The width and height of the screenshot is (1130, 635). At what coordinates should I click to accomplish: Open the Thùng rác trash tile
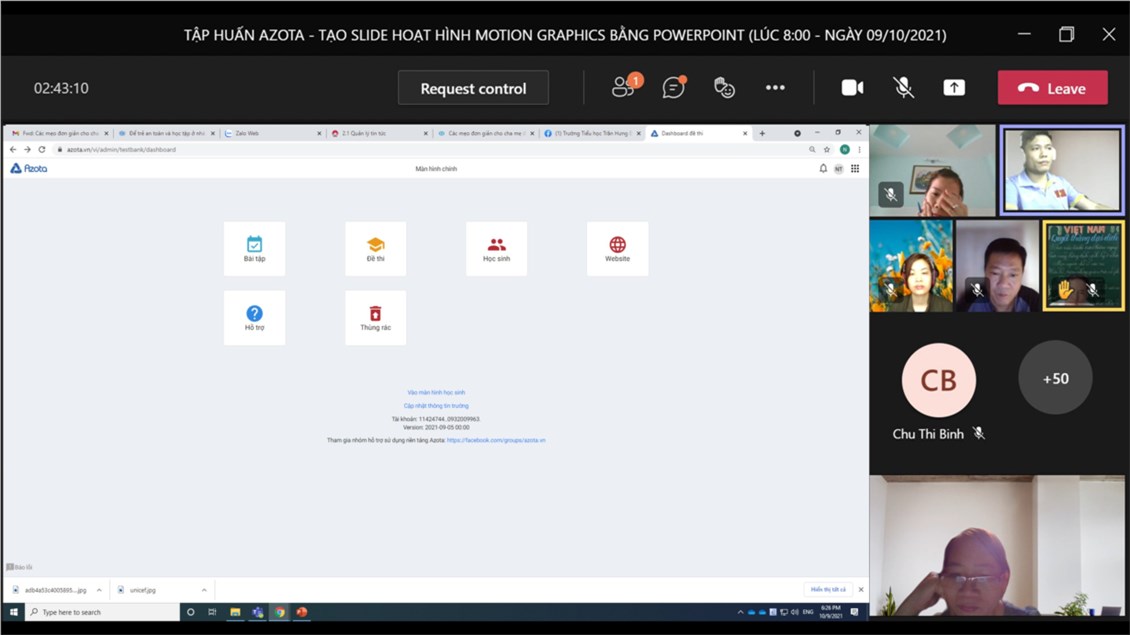(x=375, y=318)
